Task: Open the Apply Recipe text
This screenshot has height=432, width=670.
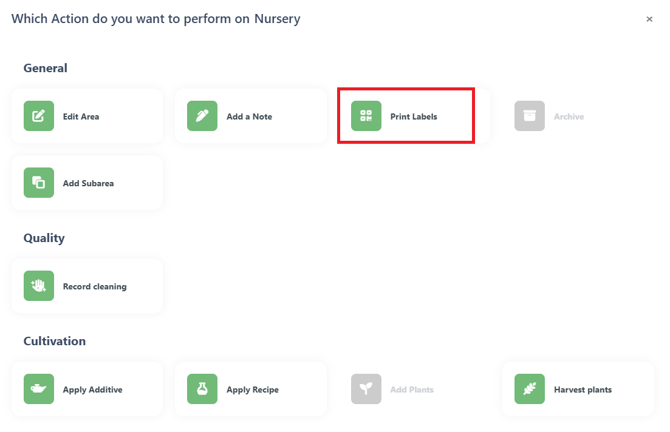Action: (x=253, y=390)
